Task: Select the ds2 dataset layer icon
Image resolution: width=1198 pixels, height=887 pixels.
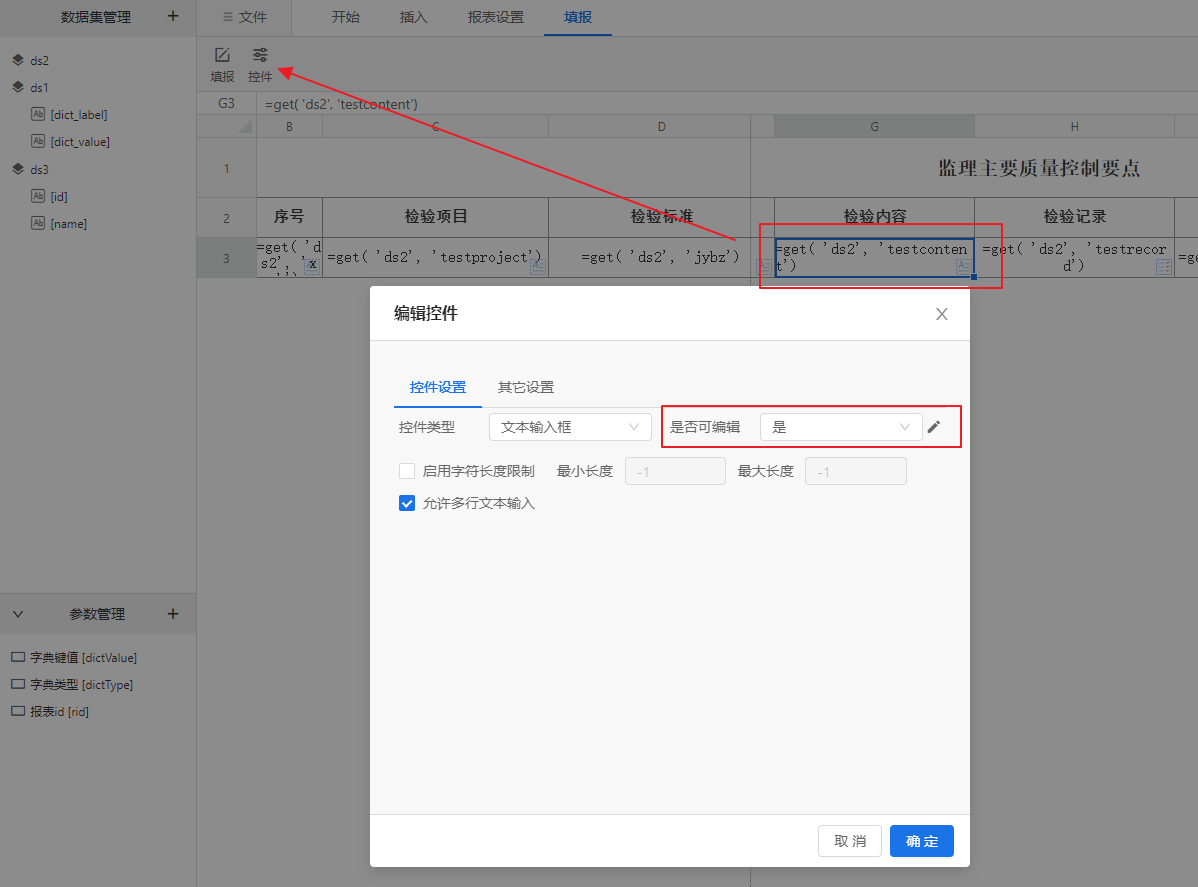Action: click(x=18, y=60)
